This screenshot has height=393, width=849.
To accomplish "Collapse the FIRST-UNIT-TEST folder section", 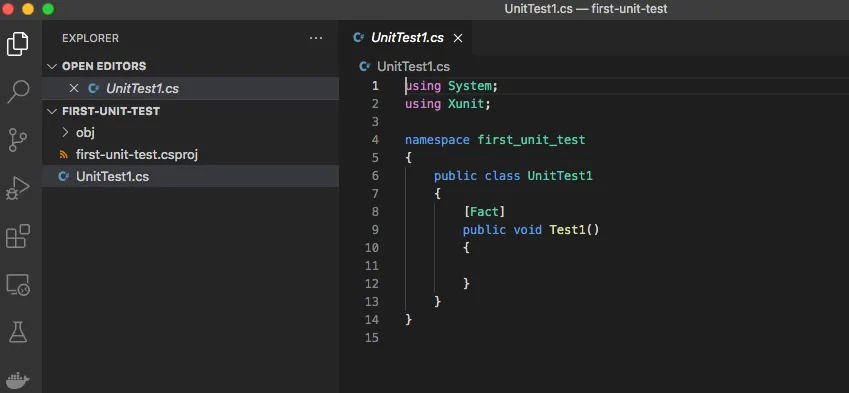I will click(52, 111).
